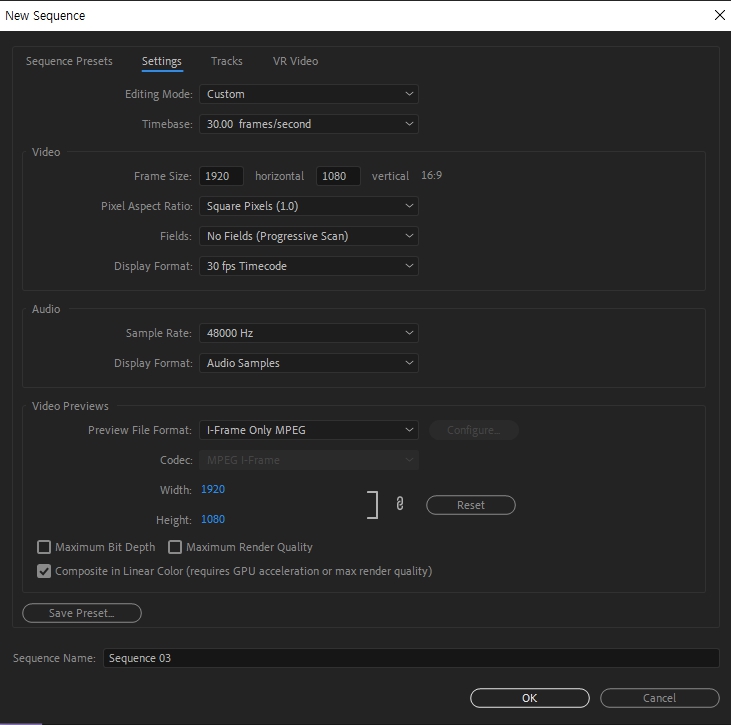731x725 pixels.
Task: Click the preview Width value 1920
Action: click(x=213, y=489)
